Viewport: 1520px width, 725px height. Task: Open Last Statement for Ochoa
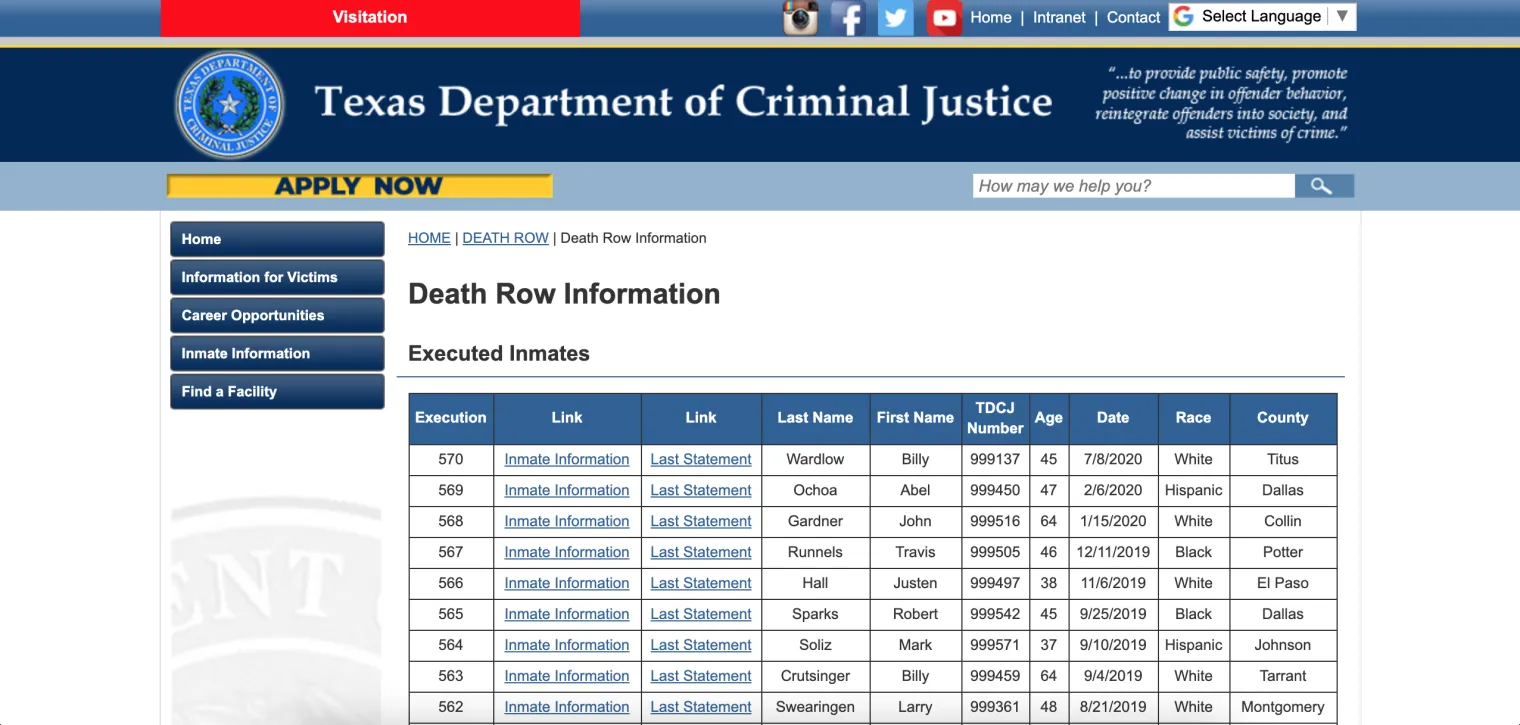click(701, 490)
